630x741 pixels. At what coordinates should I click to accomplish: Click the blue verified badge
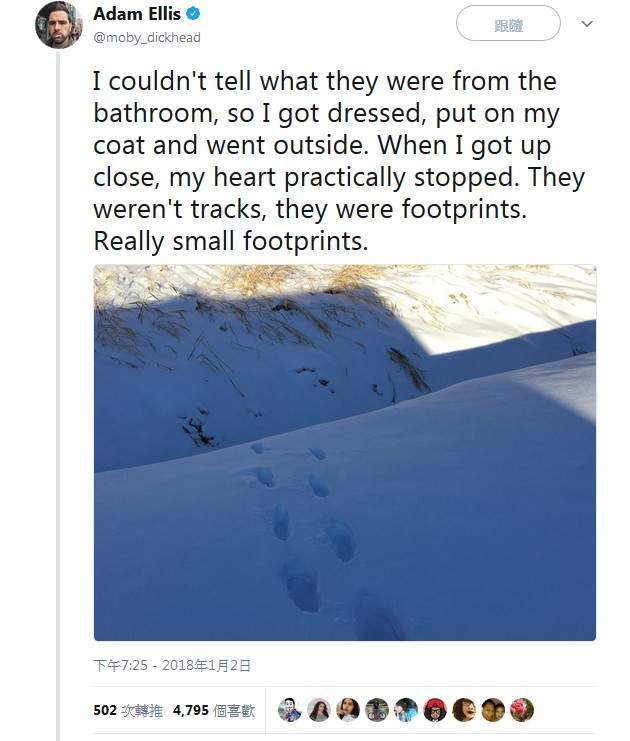tap(193, 14)
